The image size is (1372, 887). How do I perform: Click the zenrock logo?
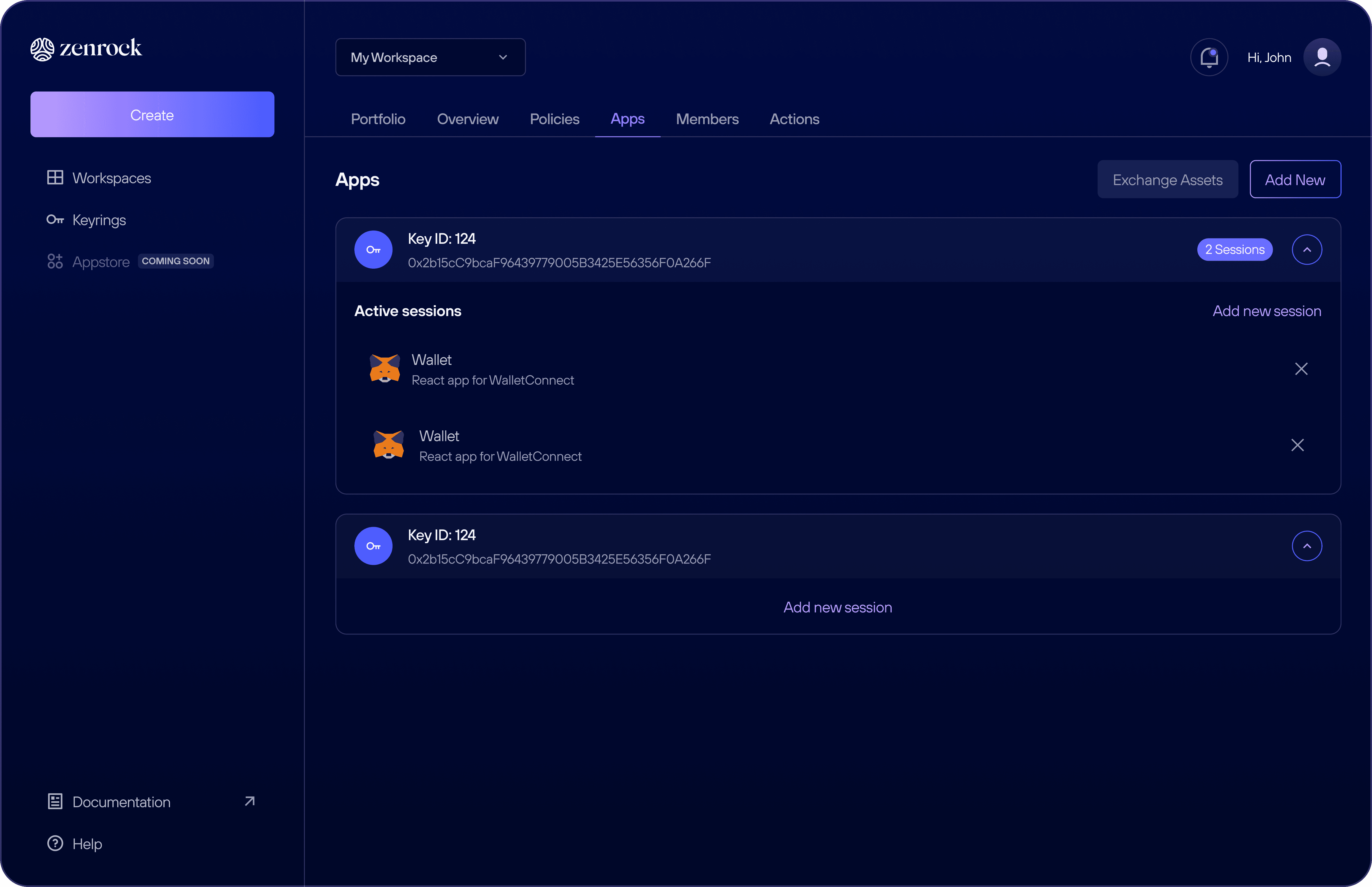coord(86,49)
